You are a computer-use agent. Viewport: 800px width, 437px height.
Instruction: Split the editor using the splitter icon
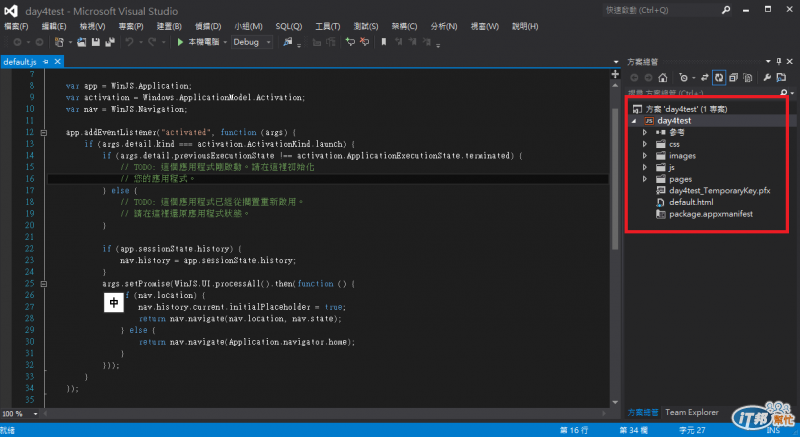click(x=615, y=74)
